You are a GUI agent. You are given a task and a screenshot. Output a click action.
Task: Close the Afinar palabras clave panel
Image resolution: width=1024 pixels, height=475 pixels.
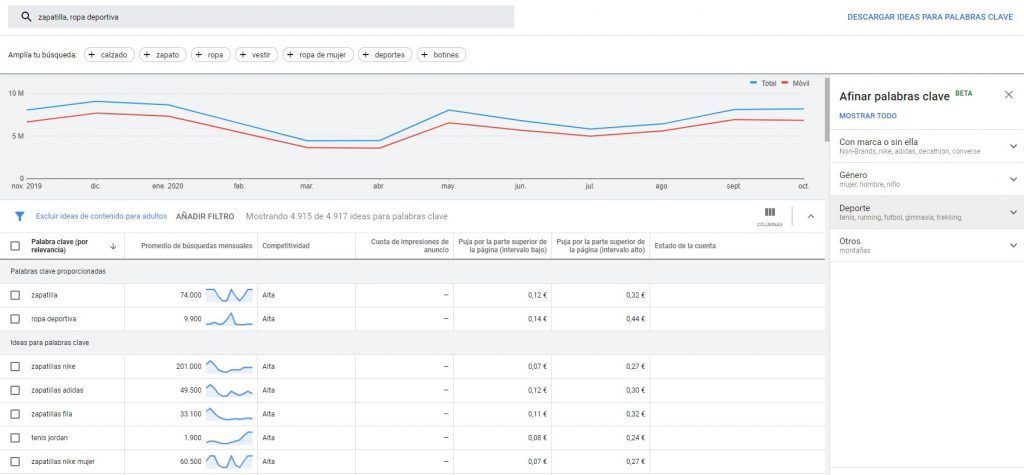point(1008,95)
